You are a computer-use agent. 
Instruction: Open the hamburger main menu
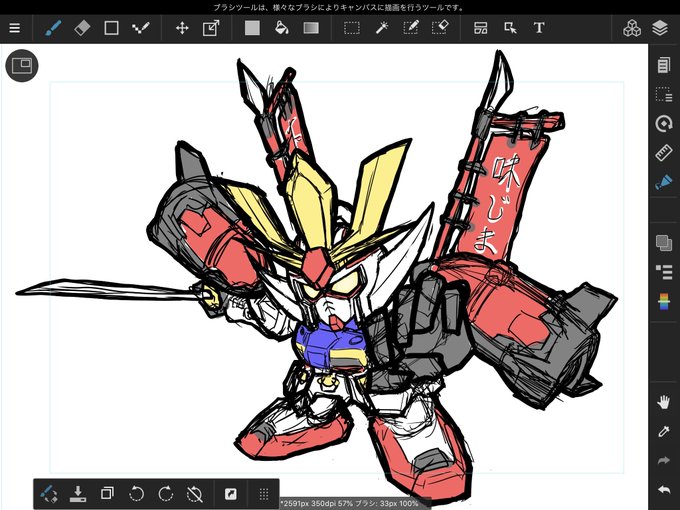click(x=15, y=28)
